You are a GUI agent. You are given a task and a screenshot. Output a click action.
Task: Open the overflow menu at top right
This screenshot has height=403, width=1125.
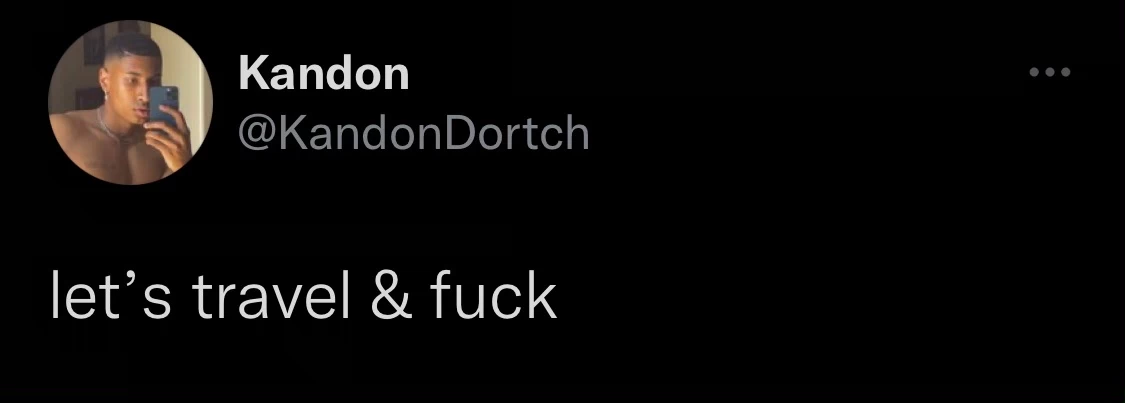1050,72
